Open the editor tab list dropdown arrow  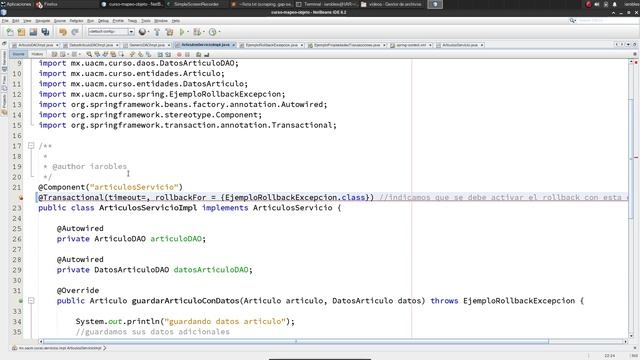pos(628,44)
